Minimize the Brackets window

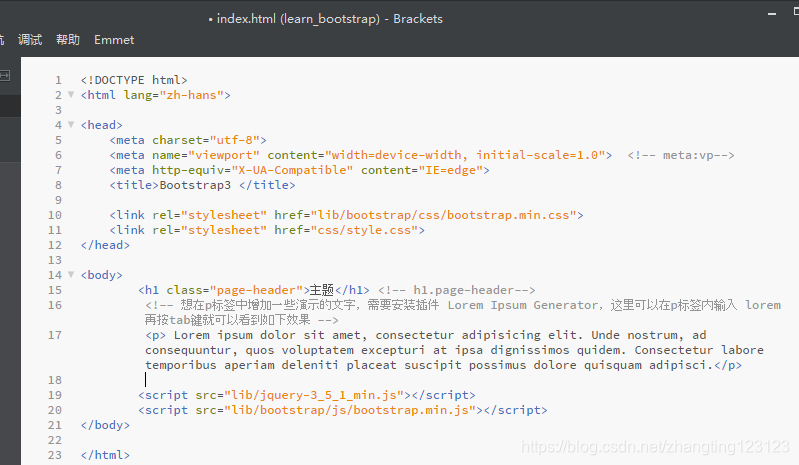[x=772, y=14]
